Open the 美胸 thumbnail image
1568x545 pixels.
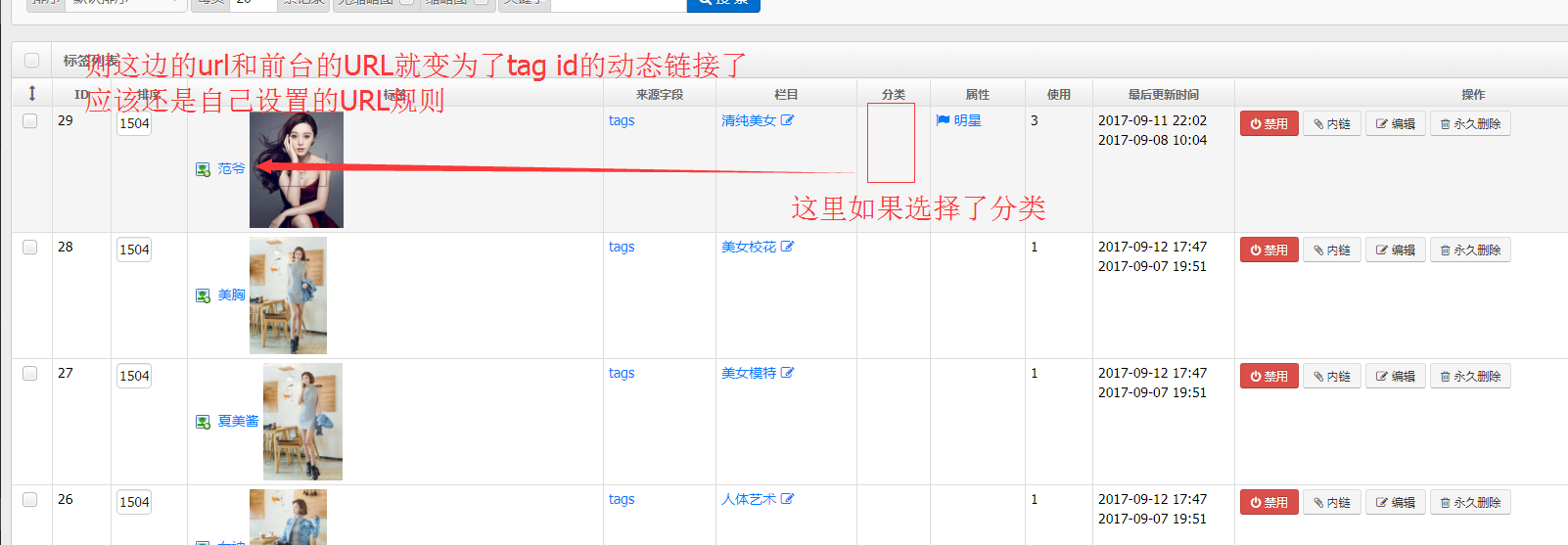pyautogui.click(x=288, y=295)
